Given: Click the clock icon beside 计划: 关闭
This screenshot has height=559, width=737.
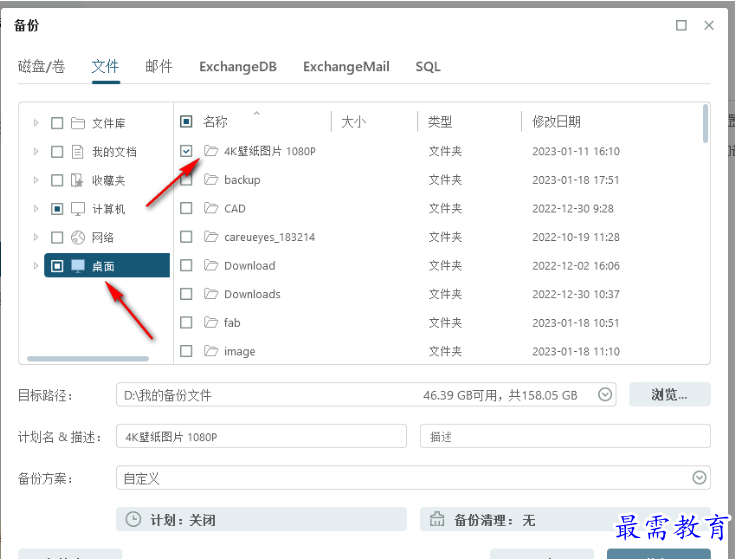Looking at the screenshot, I should click(x=133, y=520).
